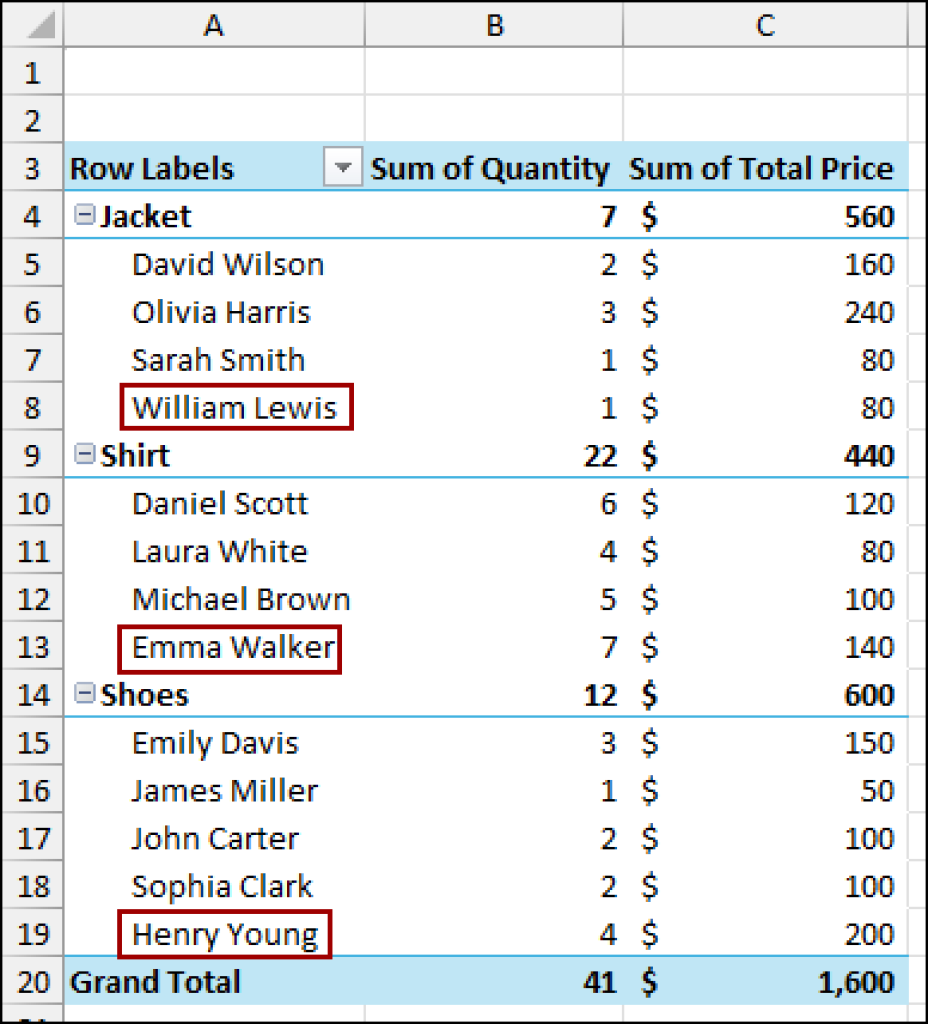Viewport: 928px width, 1024px height.
Task: Click the Select All corner button
Action: (x=33, y=25)
